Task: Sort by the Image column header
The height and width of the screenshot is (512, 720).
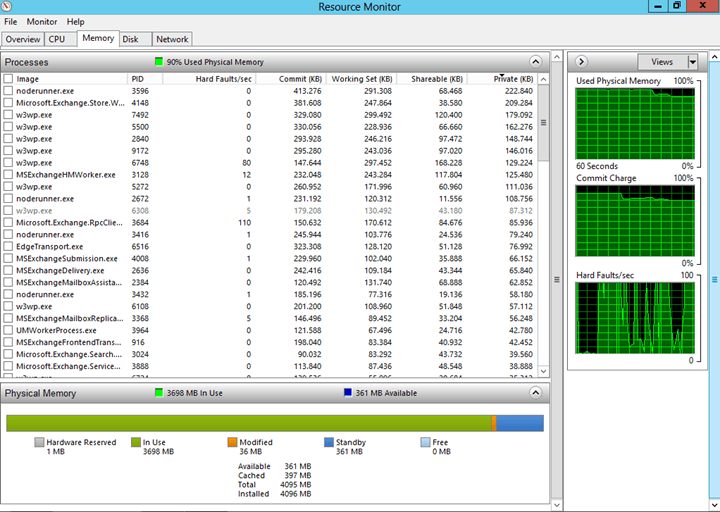Action: coord(71,79)
